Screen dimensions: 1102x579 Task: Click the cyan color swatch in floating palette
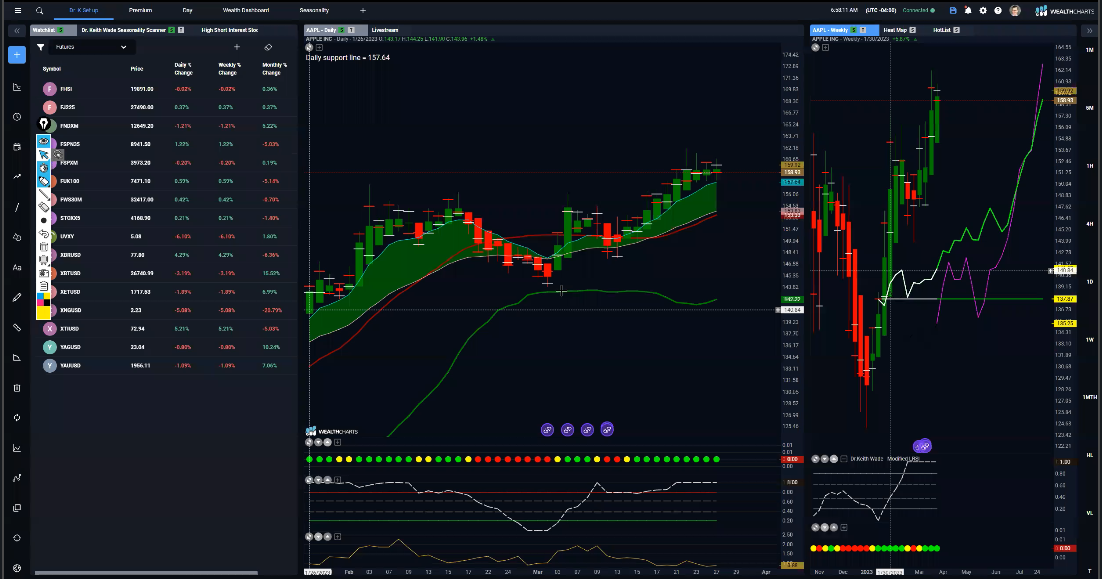(x=40, y=297)
